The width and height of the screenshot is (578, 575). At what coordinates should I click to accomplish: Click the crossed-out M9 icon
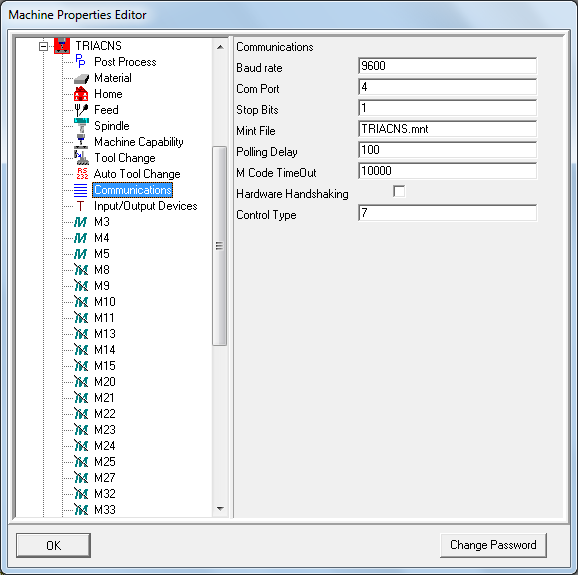point(81,286)
